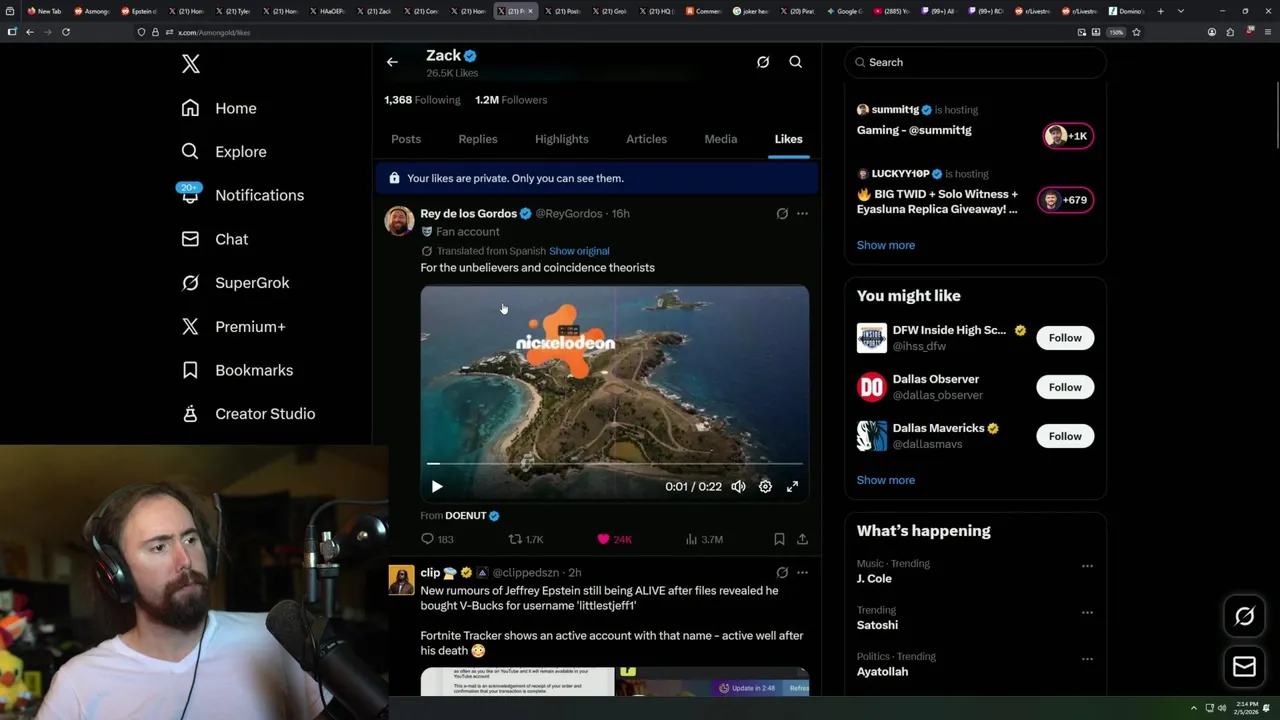Join LUCKYY10P hosted space
The width and height of the screenshot is (1280, 720).
[x=1066, y=200]
